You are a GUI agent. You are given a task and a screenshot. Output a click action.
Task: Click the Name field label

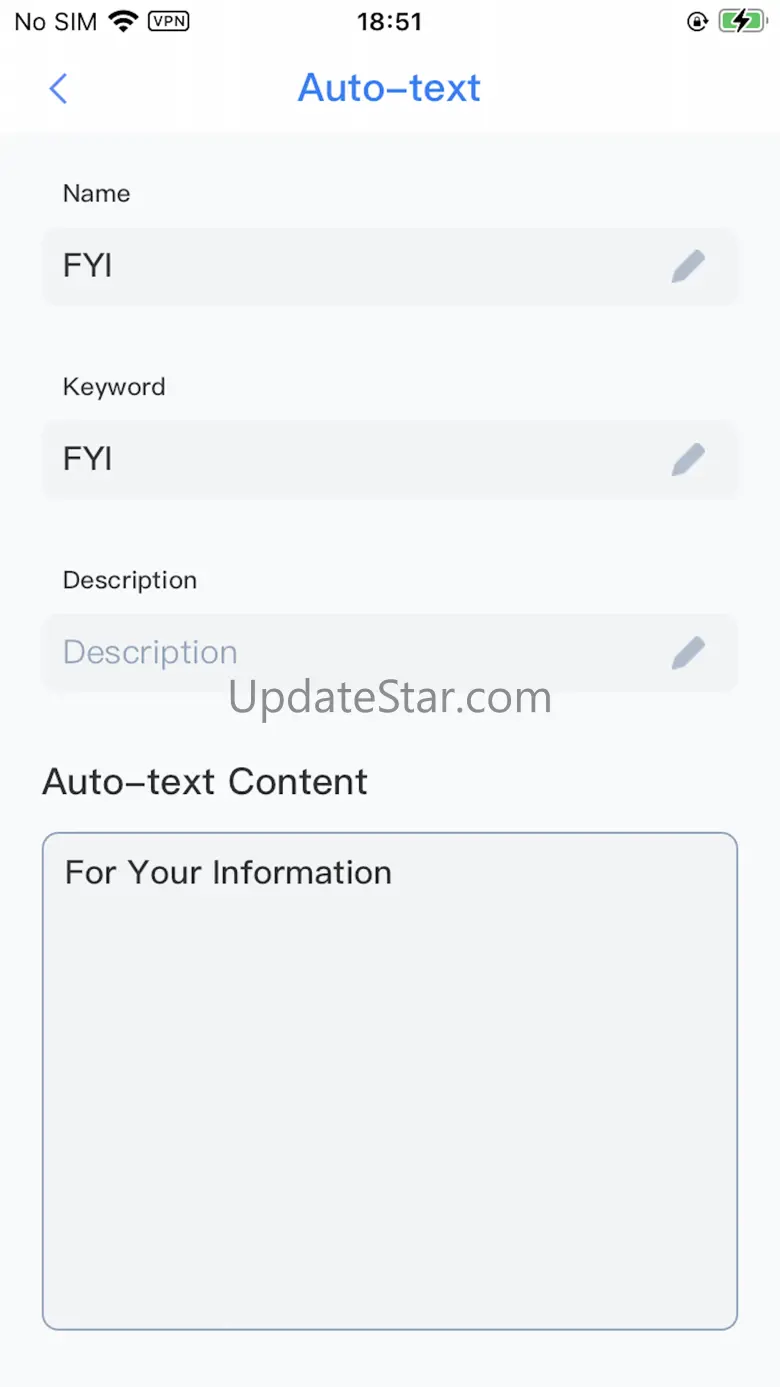96,193
